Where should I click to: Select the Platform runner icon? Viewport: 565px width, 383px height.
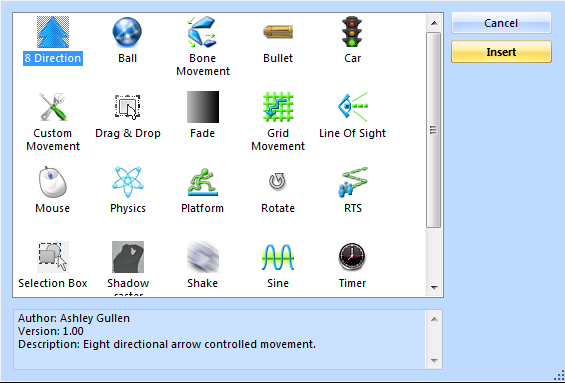[x=203, y=182]
